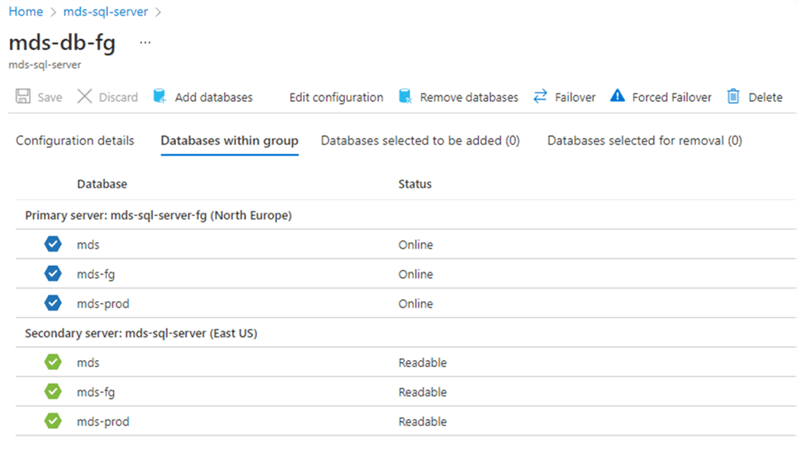The image size is (797, 458).
Task: Click the Forced Failover warning icon
Action: (x=617, y=96)
